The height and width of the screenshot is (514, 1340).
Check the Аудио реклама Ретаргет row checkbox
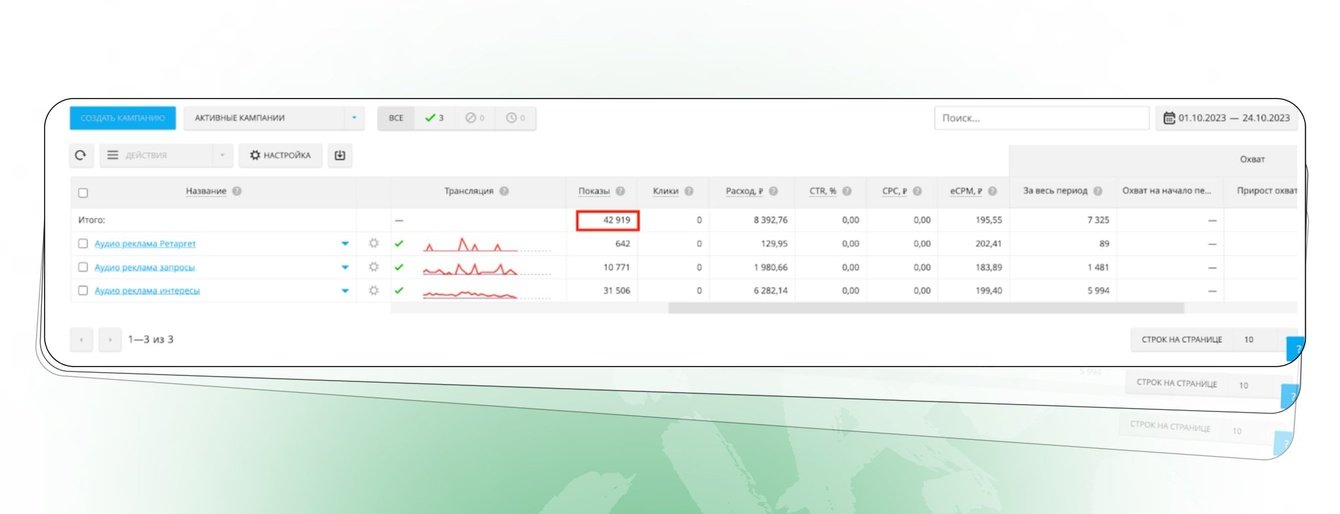(x=83, y=243)
